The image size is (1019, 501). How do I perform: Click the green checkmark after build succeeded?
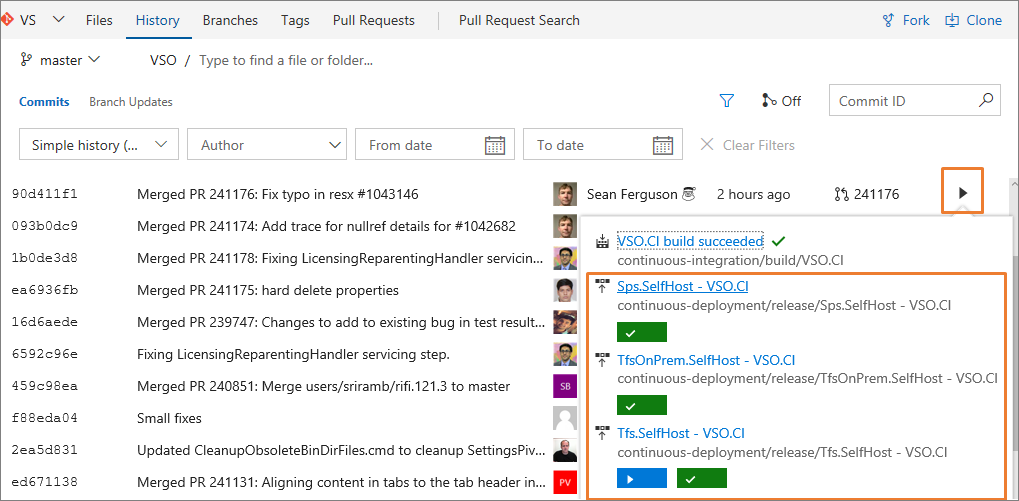pos(778,242)
